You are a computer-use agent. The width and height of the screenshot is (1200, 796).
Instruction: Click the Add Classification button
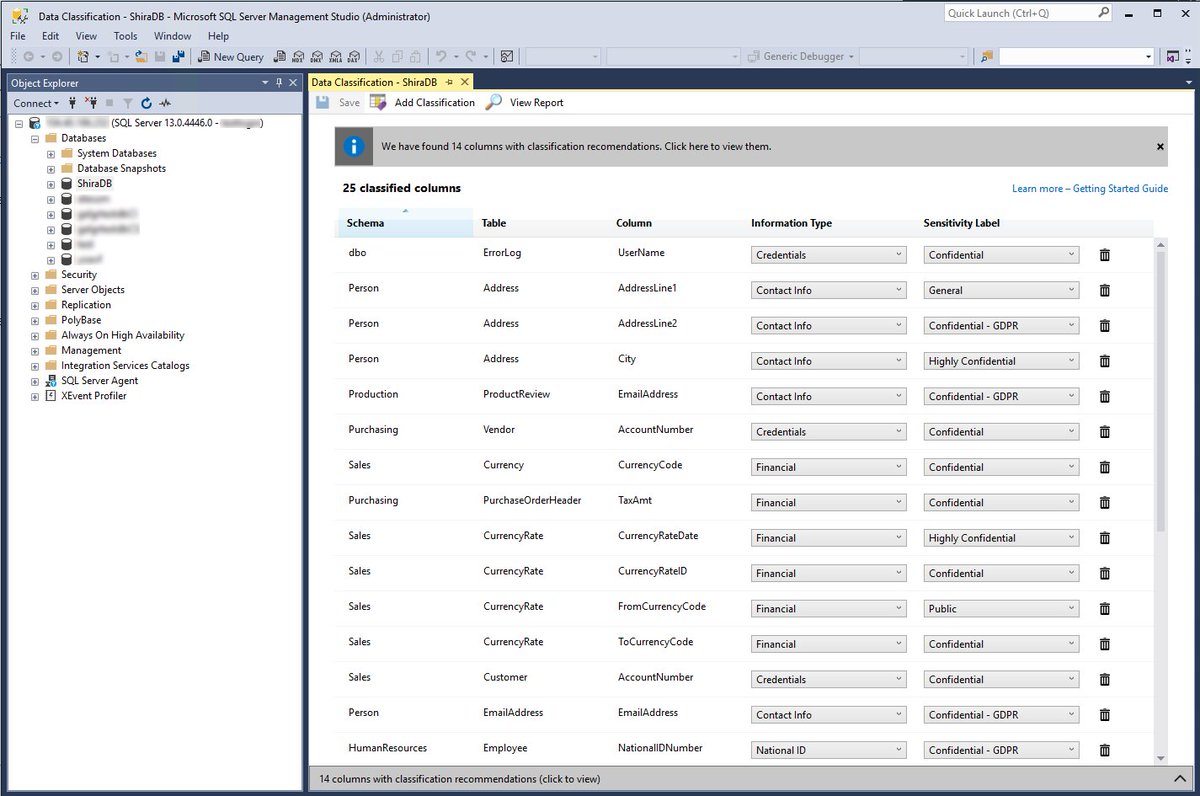coord(422,102)
